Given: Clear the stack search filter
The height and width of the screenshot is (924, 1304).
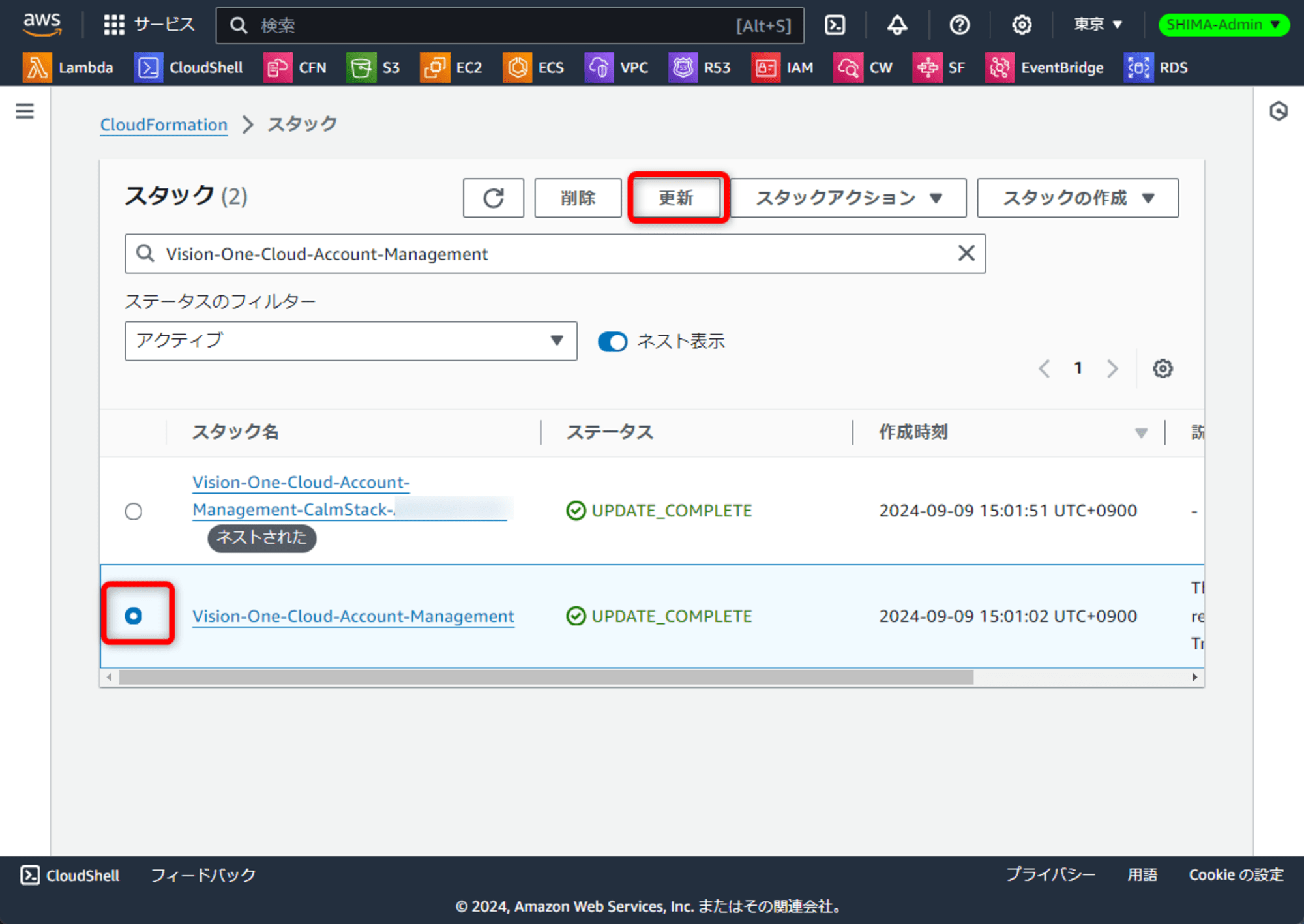Looking at the screenshot, I should point(966,253).
